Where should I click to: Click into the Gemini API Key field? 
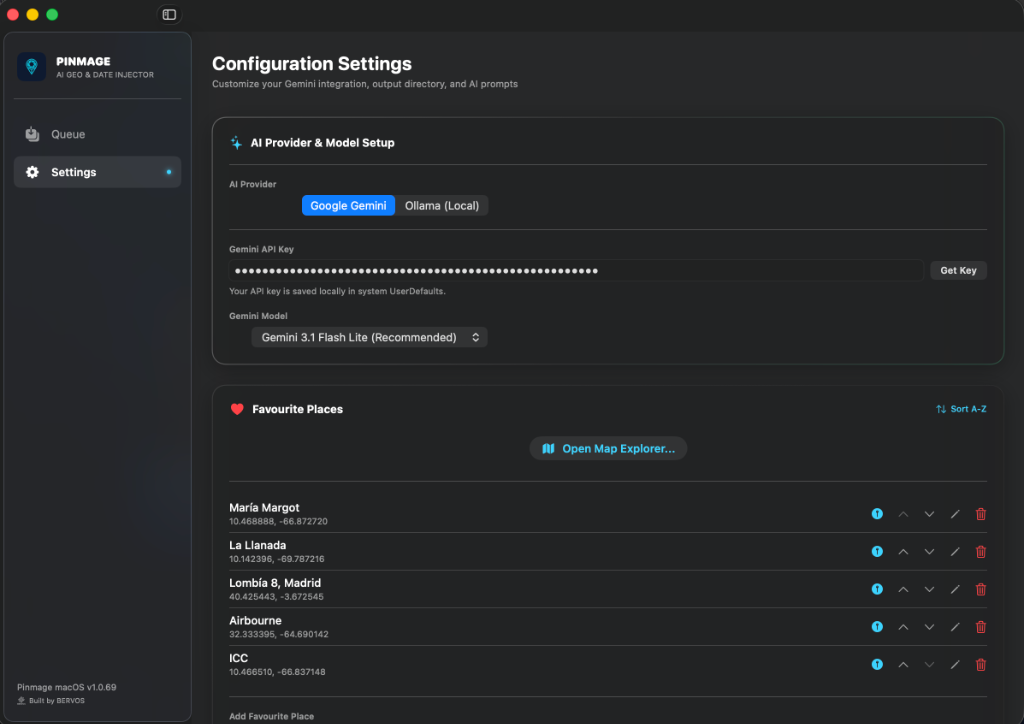pyautogui.click(x=575, y=270)
